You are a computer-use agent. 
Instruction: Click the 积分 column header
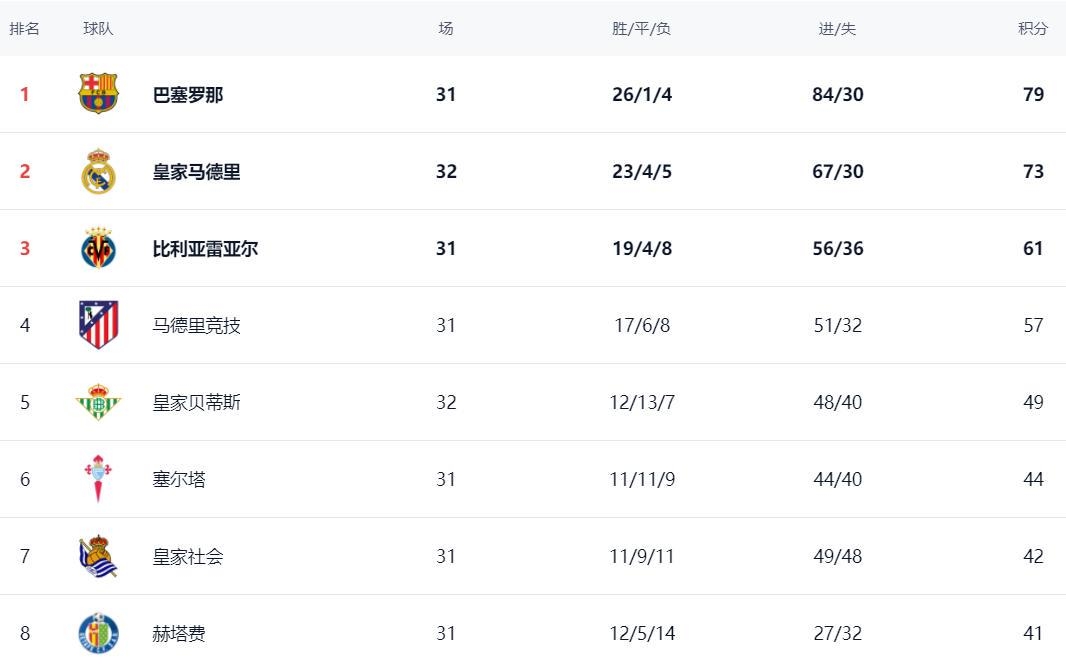1033,29
